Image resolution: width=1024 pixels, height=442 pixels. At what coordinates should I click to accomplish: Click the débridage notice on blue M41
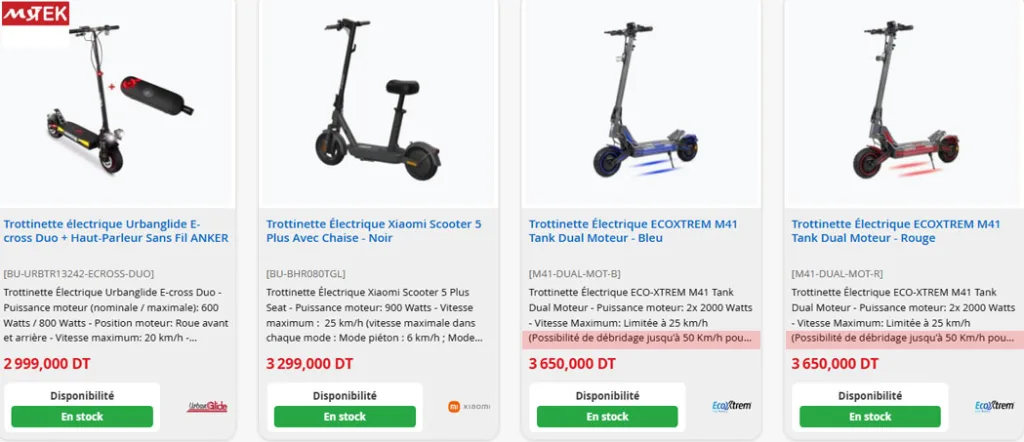(x=640, y=339)
